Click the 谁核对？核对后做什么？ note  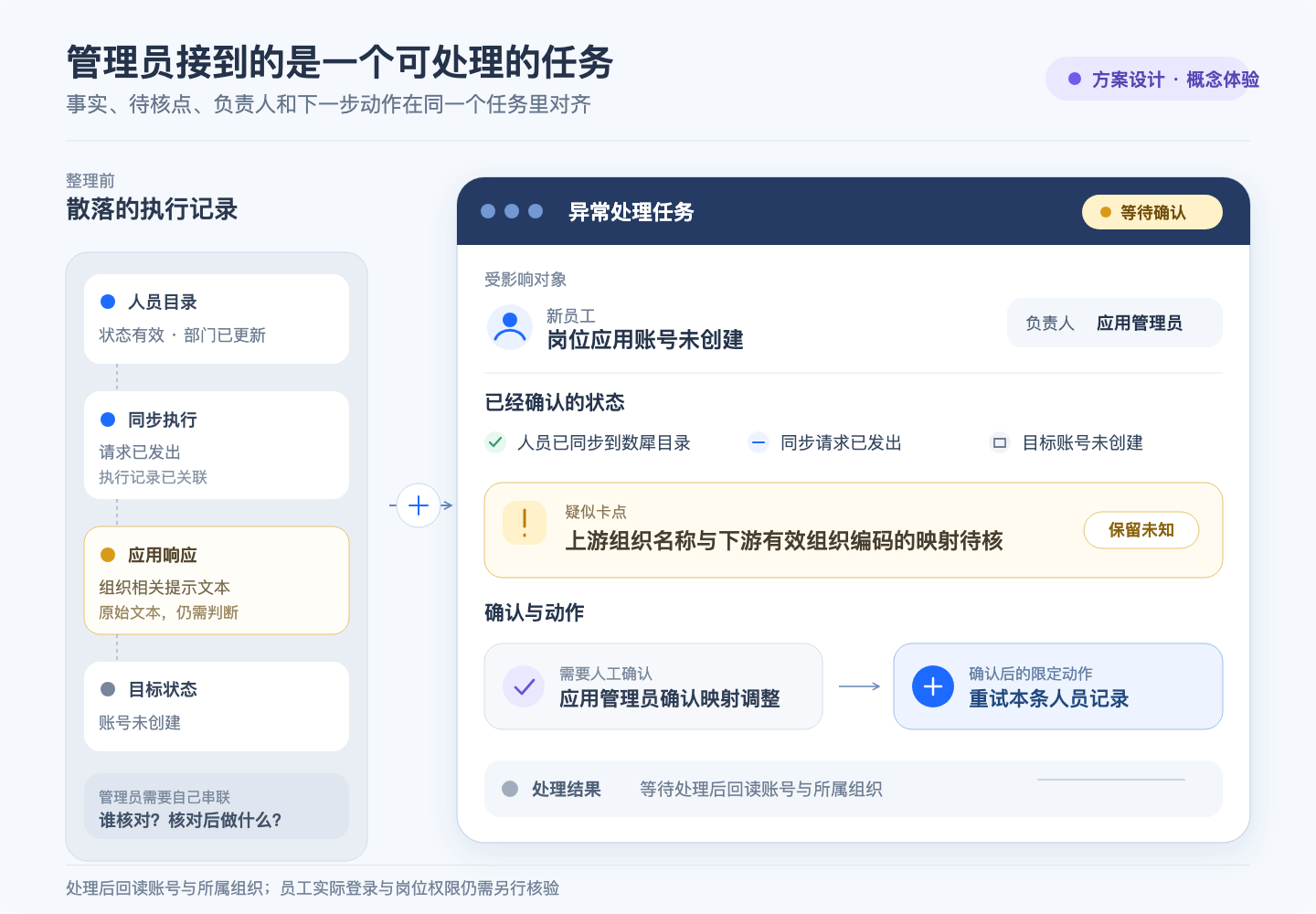217,807
